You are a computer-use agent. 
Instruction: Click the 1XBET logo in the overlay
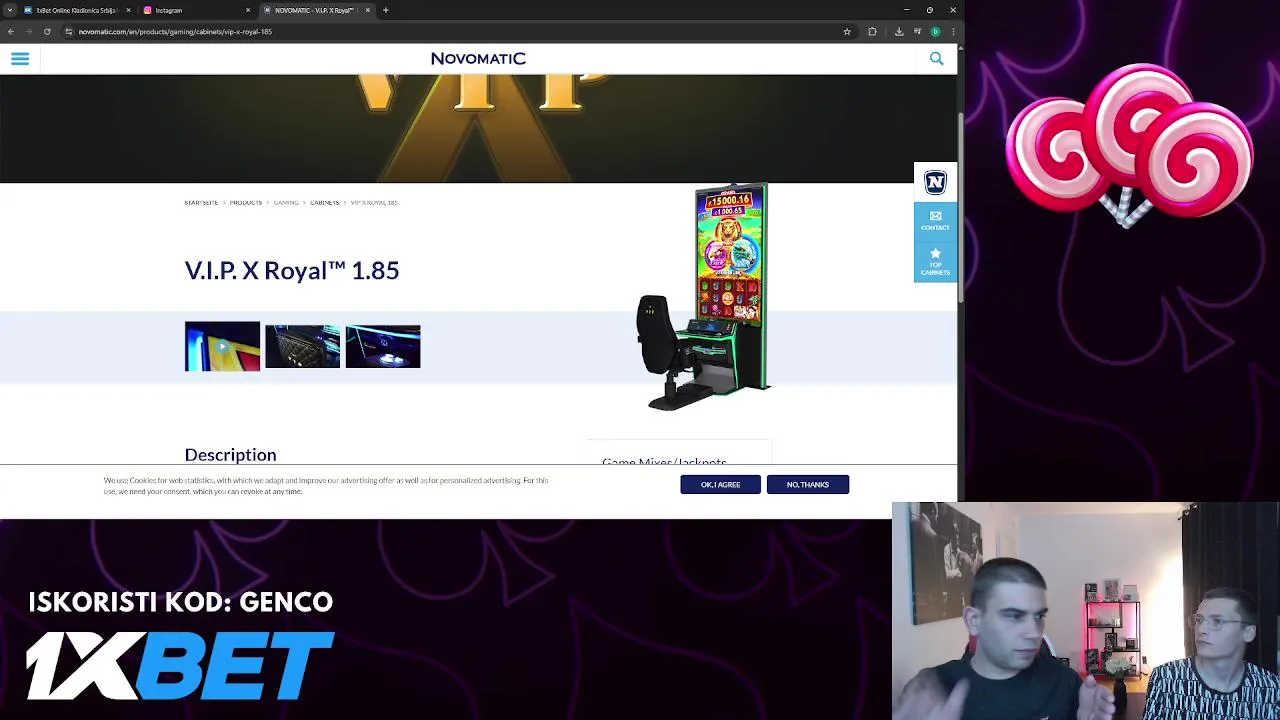point(179,666)
